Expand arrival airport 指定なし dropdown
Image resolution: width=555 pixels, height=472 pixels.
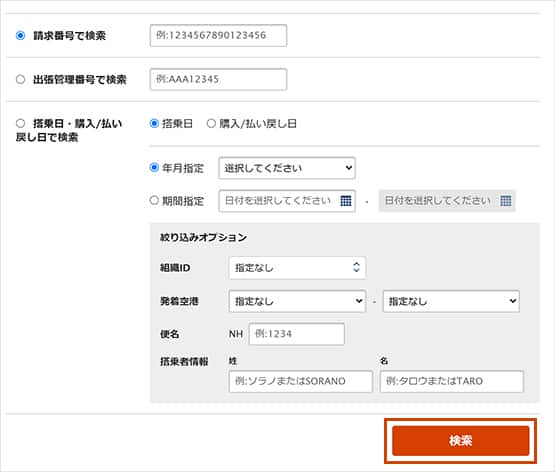tap(451, 301)
